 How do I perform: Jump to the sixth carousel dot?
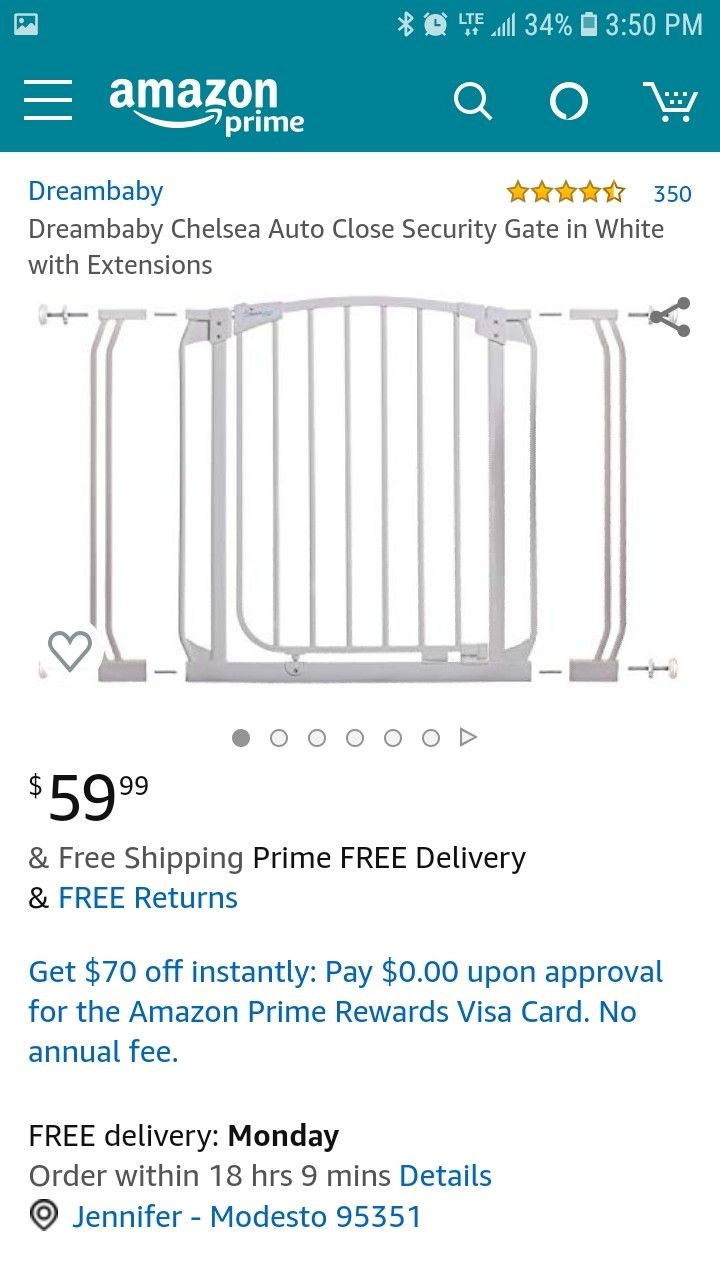(431, 738)
